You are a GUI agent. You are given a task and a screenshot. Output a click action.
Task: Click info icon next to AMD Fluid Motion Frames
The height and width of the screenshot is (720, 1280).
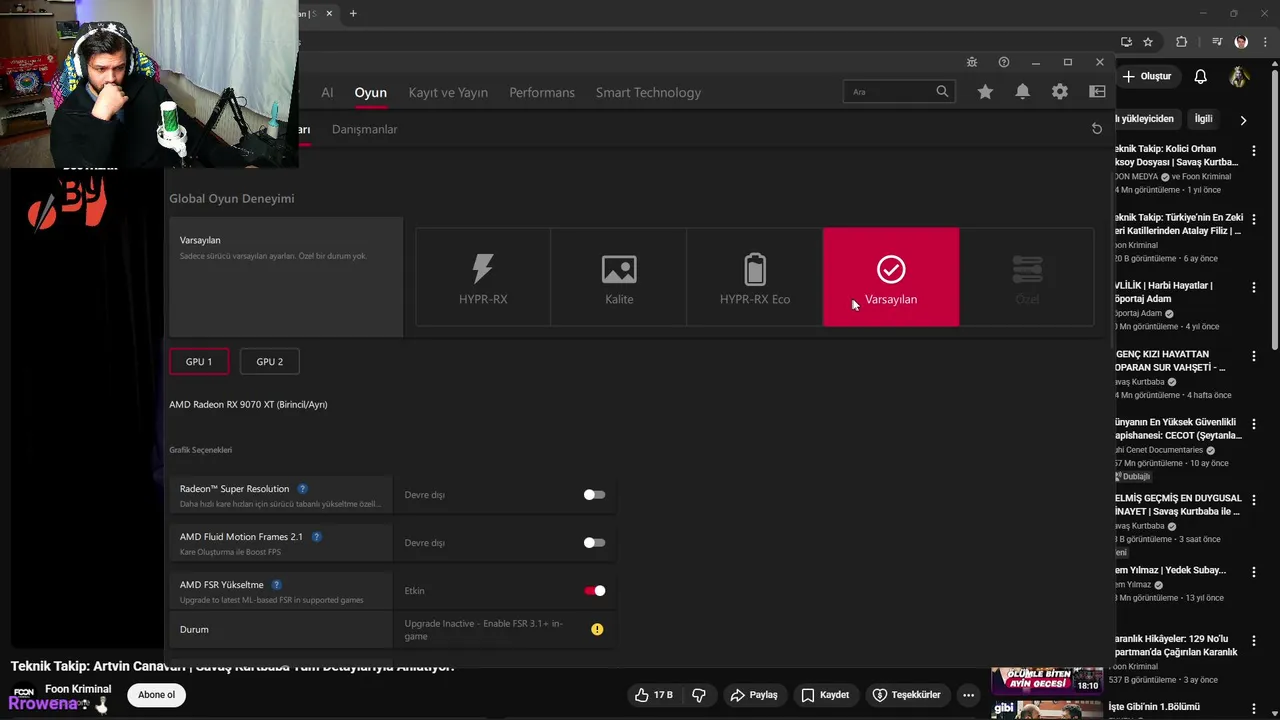[x=316, y=537]
